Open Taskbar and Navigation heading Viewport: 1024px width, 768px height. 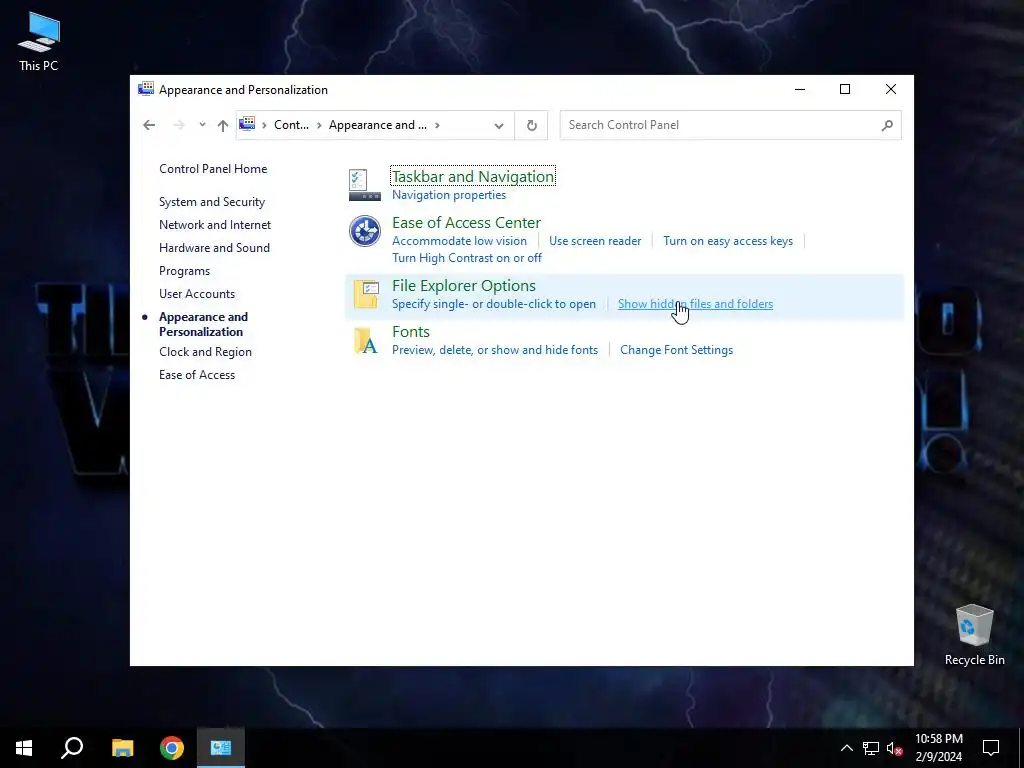473,176
